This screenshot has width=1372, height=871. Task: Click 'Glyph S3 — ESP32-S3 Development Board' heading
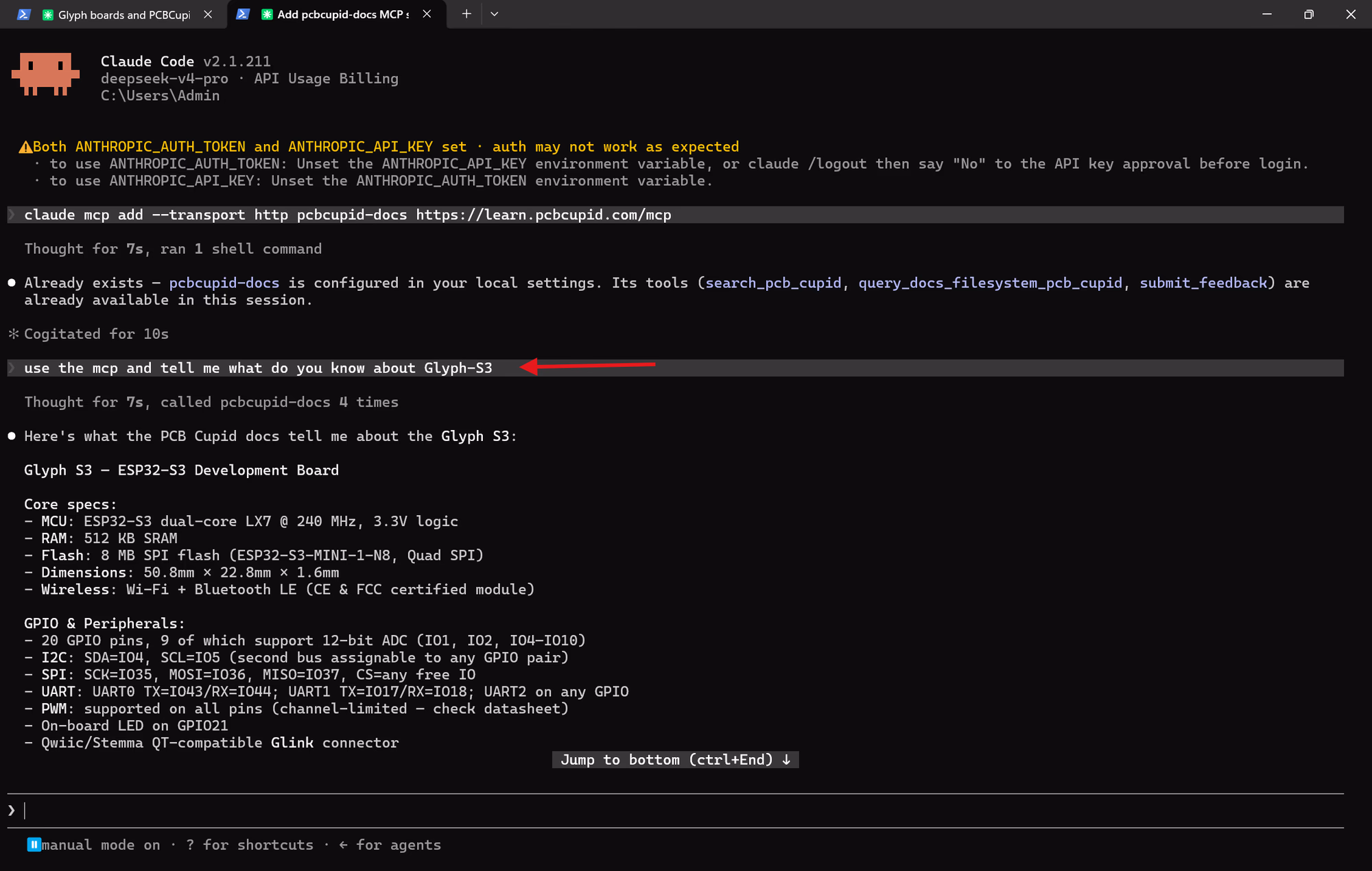pos(181,470)
